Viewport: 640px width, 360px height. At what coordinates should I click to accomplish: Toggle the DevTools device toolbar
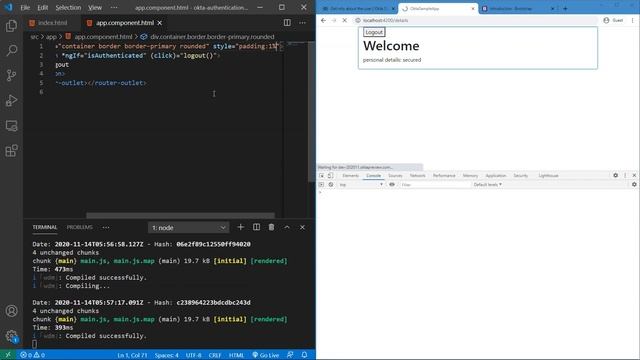pos(331,176)
